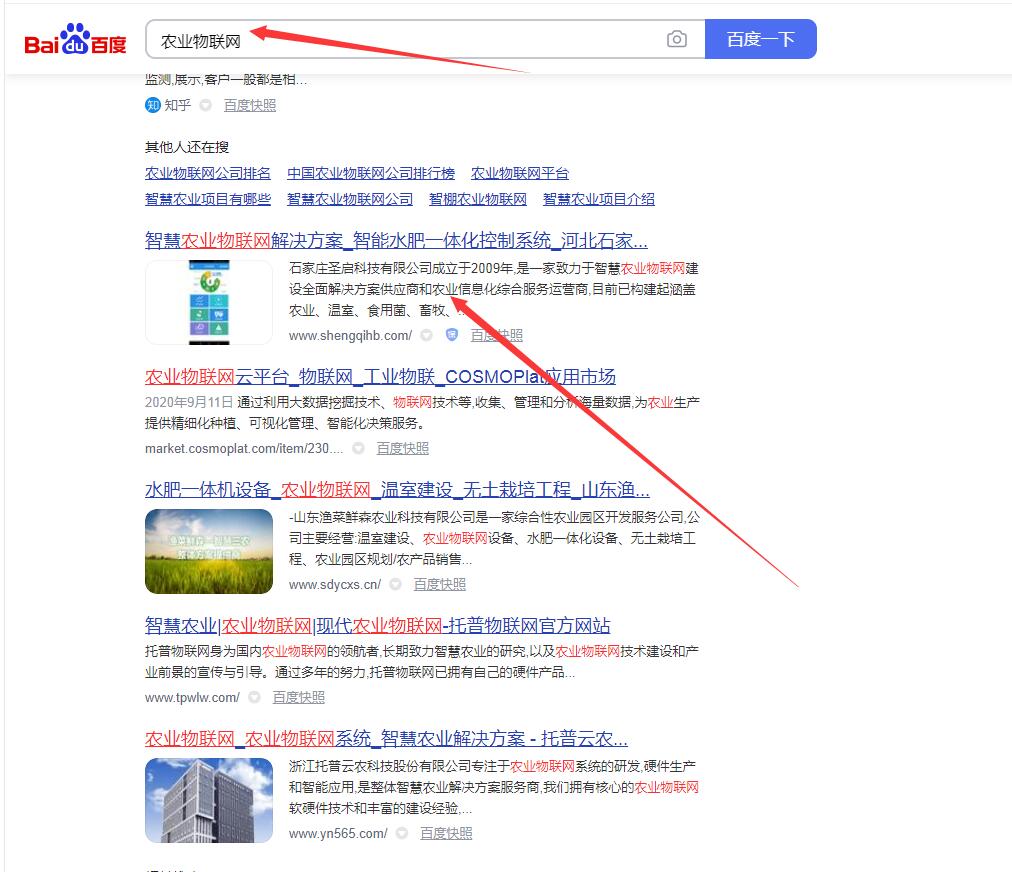Click the office building thumbnail image
Image resolution: width=1012 pixels, height=872 pixels.
point(209,800)
